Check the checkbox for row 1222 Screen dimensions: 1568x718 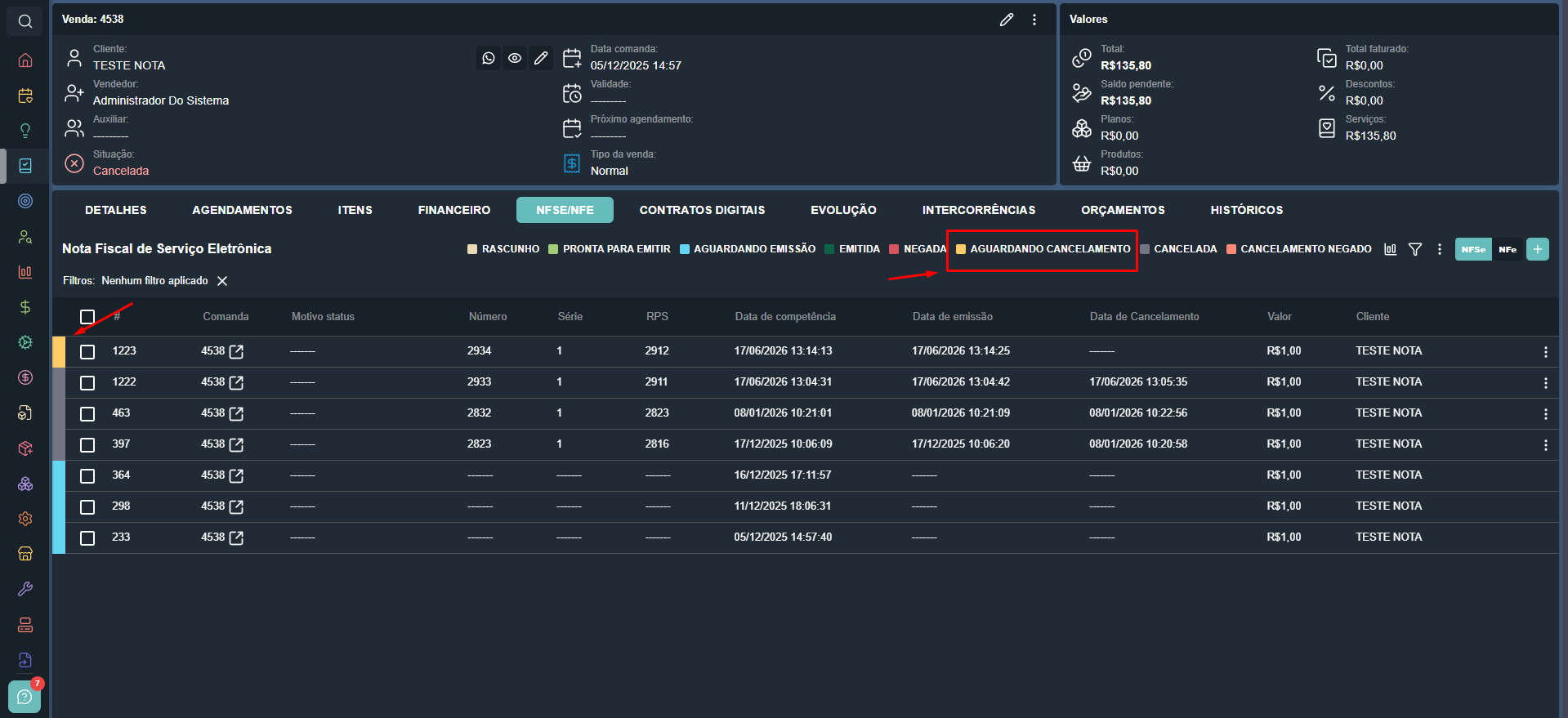coord(87,382)
